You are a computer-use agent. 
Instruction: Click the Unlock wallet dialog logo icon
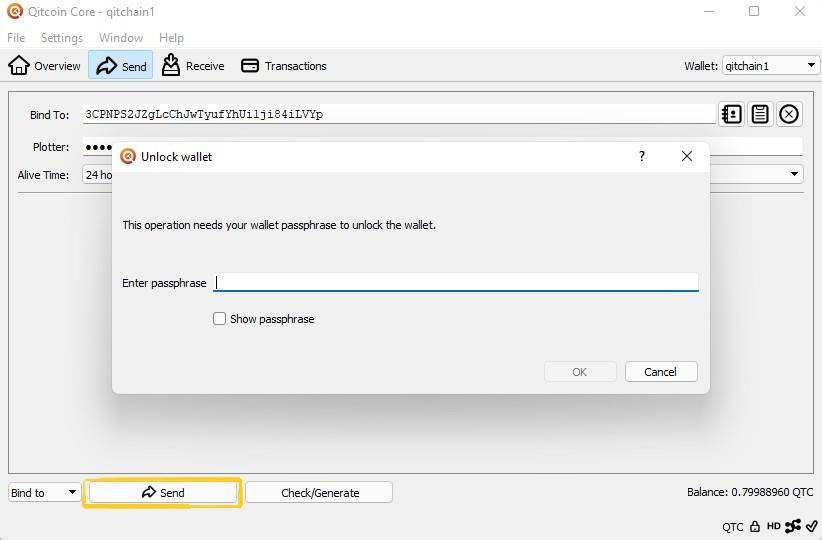click(x=128, y=156)
